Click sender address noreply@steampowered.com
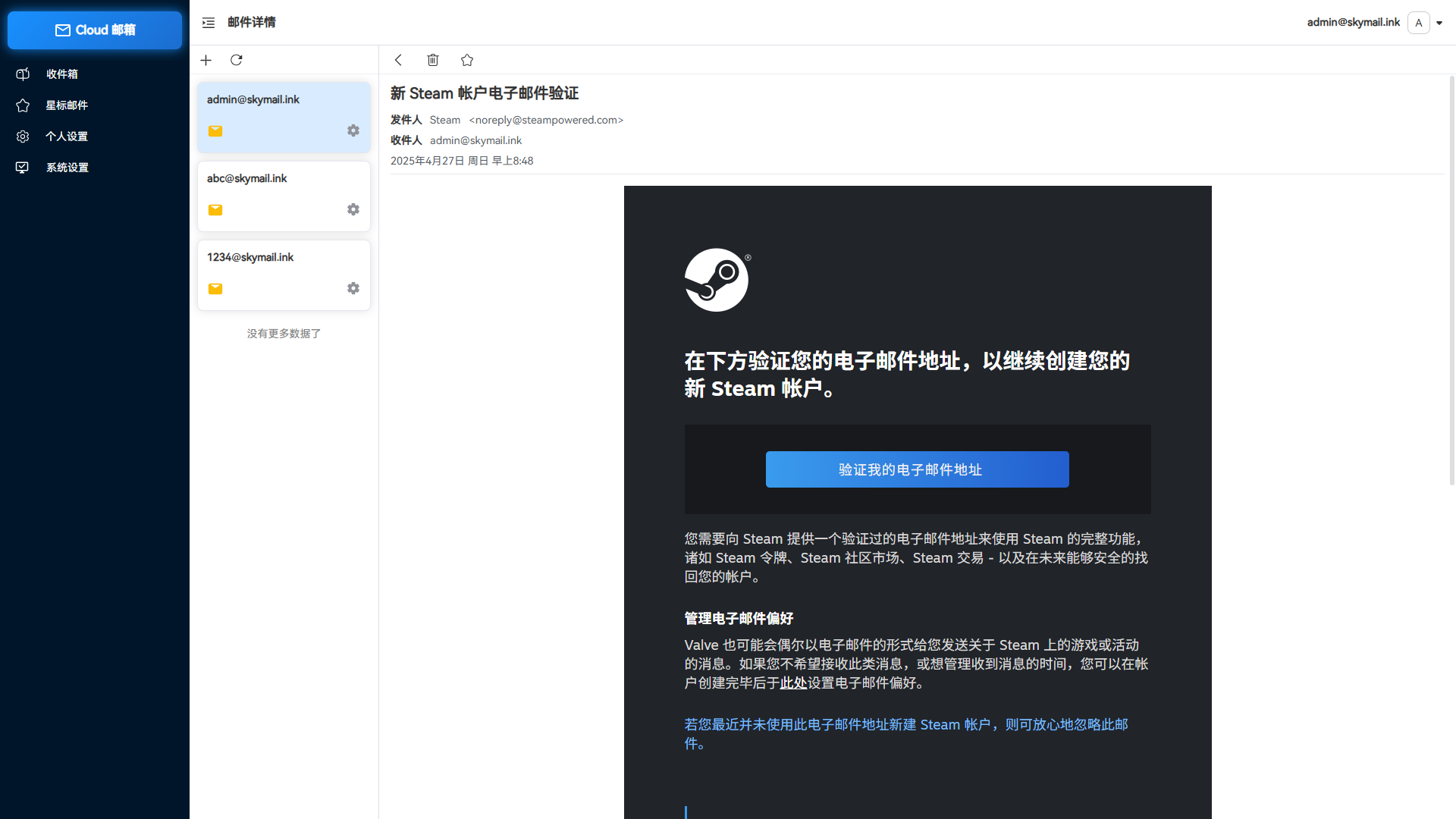The width and height of the screenshot is (1456, 819). point(546,120)
